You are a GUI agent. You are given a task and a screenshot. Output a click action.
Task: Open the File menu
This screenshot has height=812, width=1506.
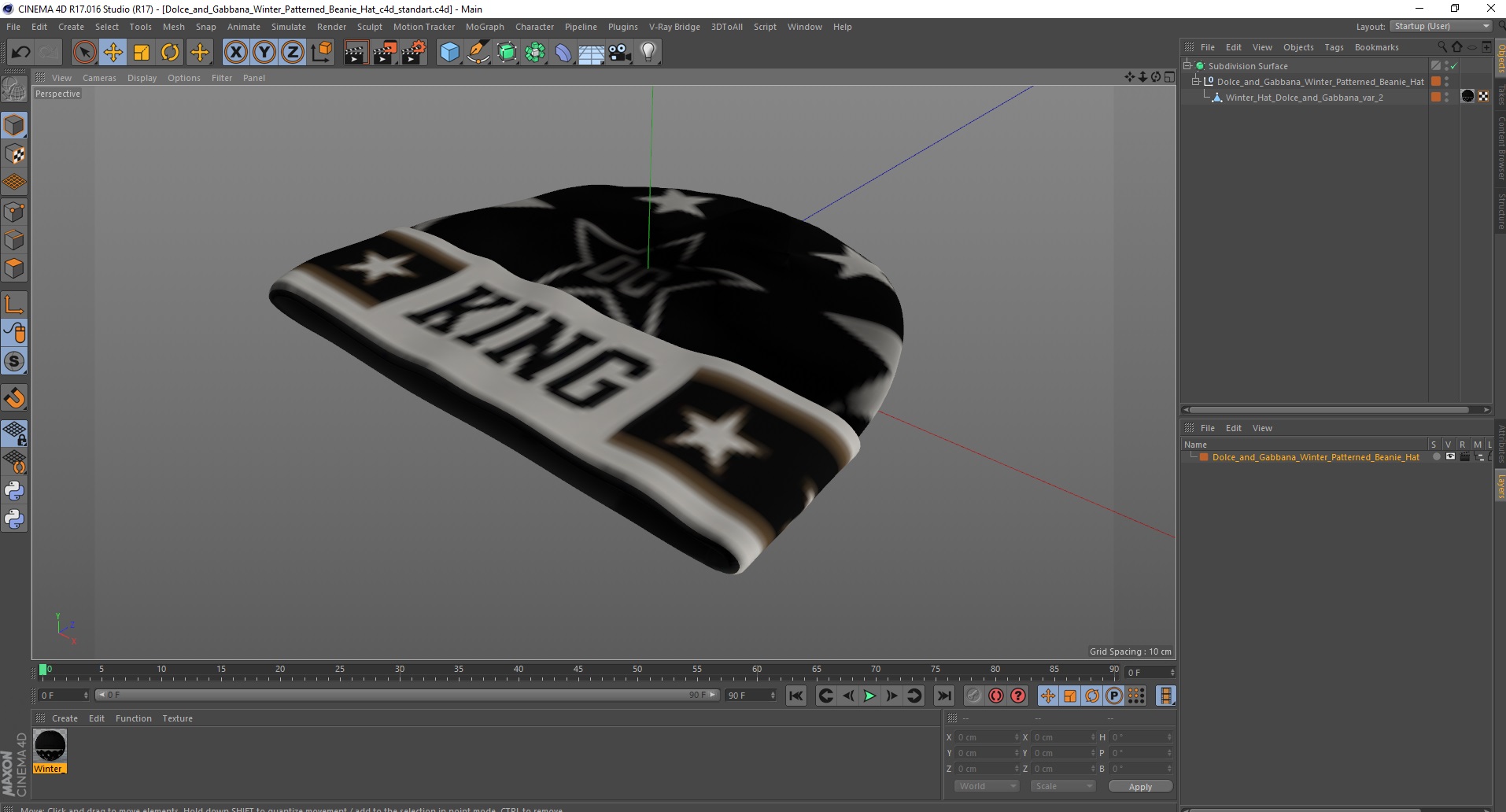(13, 27)
